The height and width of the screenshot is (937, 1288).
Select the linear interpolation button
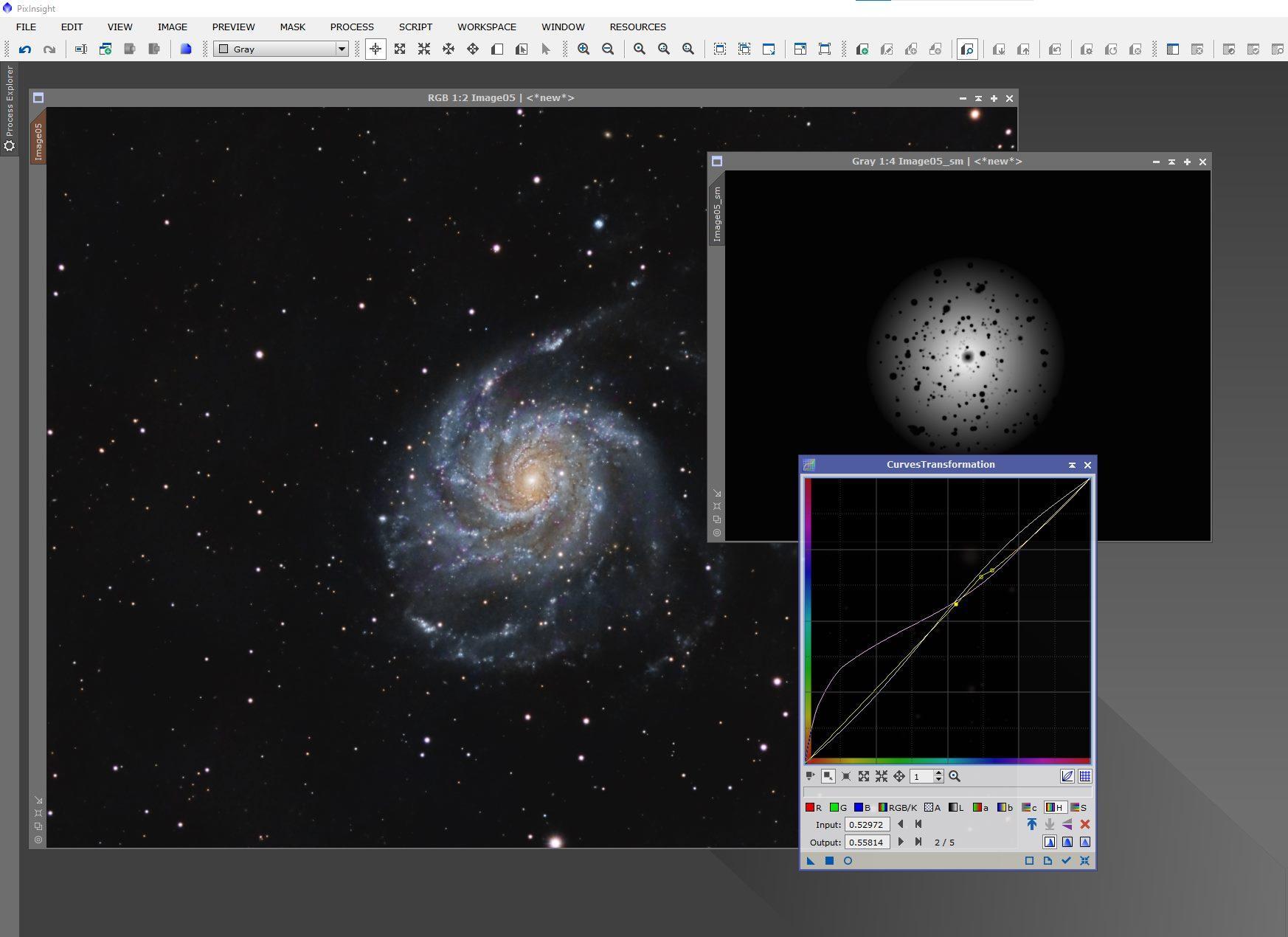[x=1085, y=842]
